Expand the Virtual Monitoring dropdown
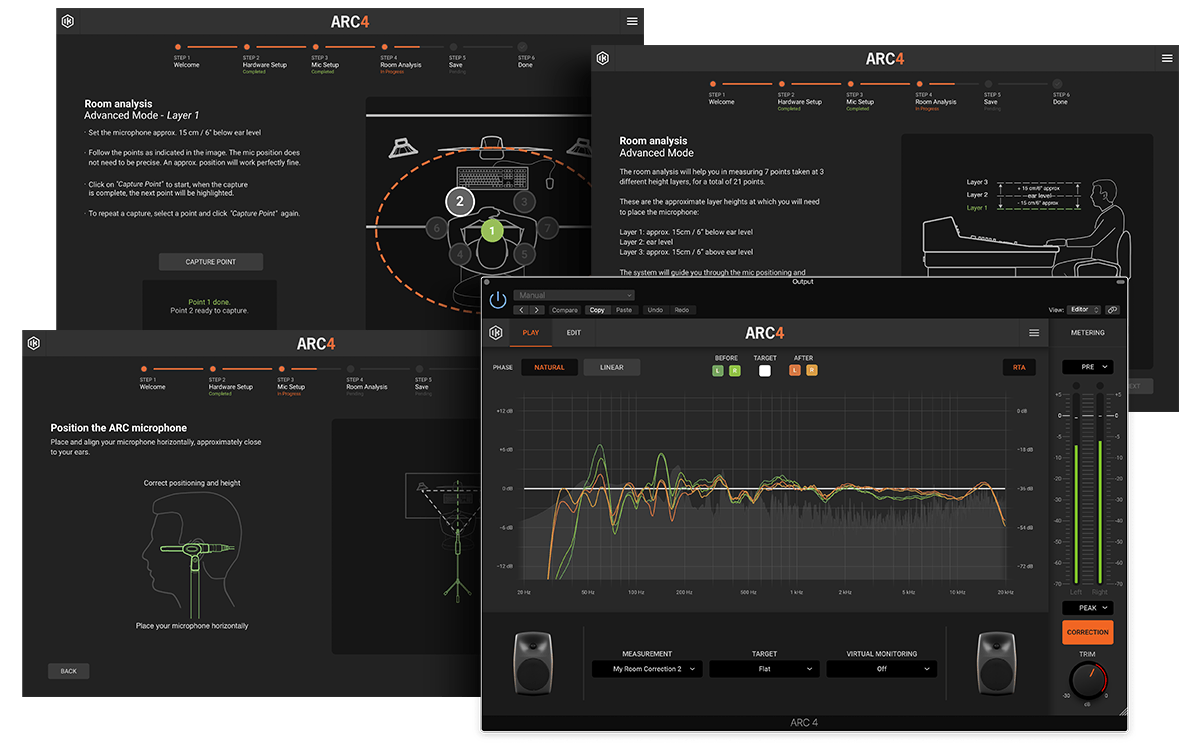1200x750 pixels. 881,669
